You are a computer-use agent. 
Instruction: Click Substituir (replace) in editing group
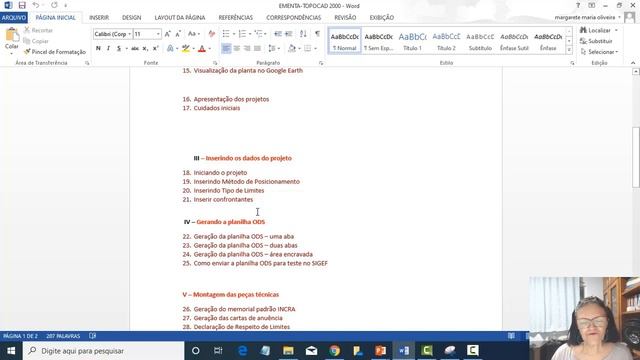[596, 41]
